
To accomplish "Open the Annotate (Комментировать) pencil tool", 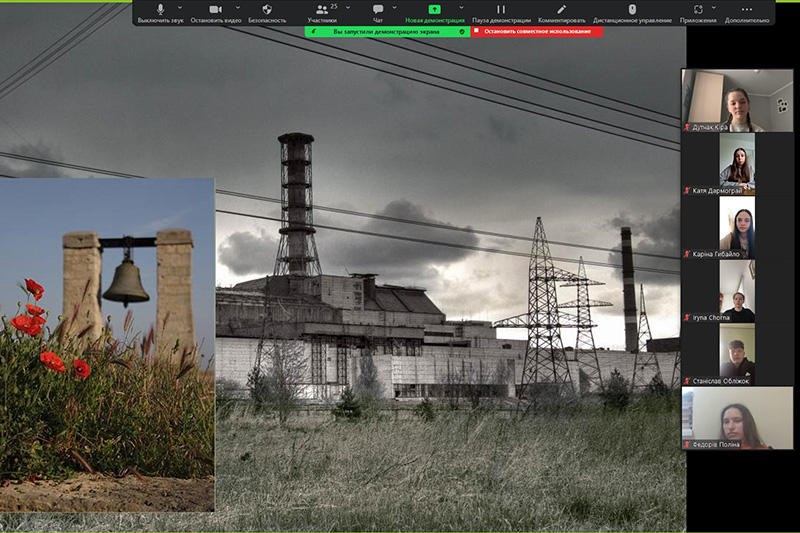I will pyautogui.click(x=561, y=10).
